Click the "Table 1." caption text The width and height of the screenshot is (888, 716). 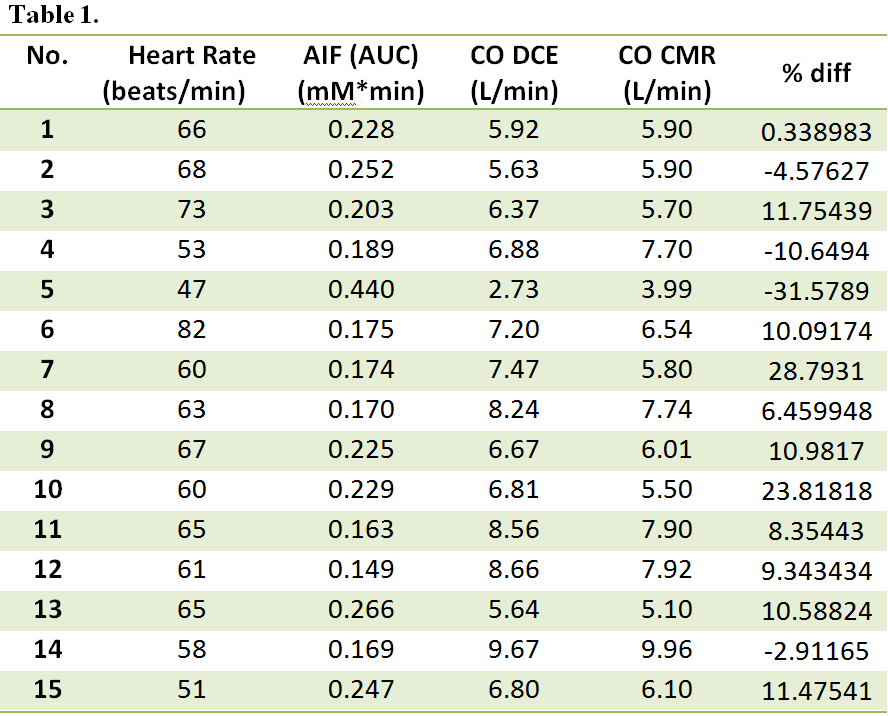(55, 17)
